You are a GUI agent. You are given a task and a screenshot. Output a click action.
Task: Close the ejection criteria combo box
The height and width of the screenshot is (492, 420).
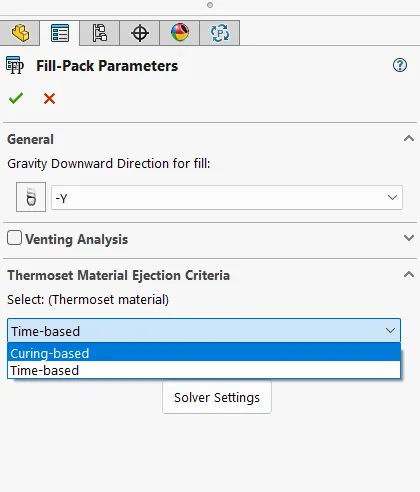pyautogui.click(x=390, y=330)
